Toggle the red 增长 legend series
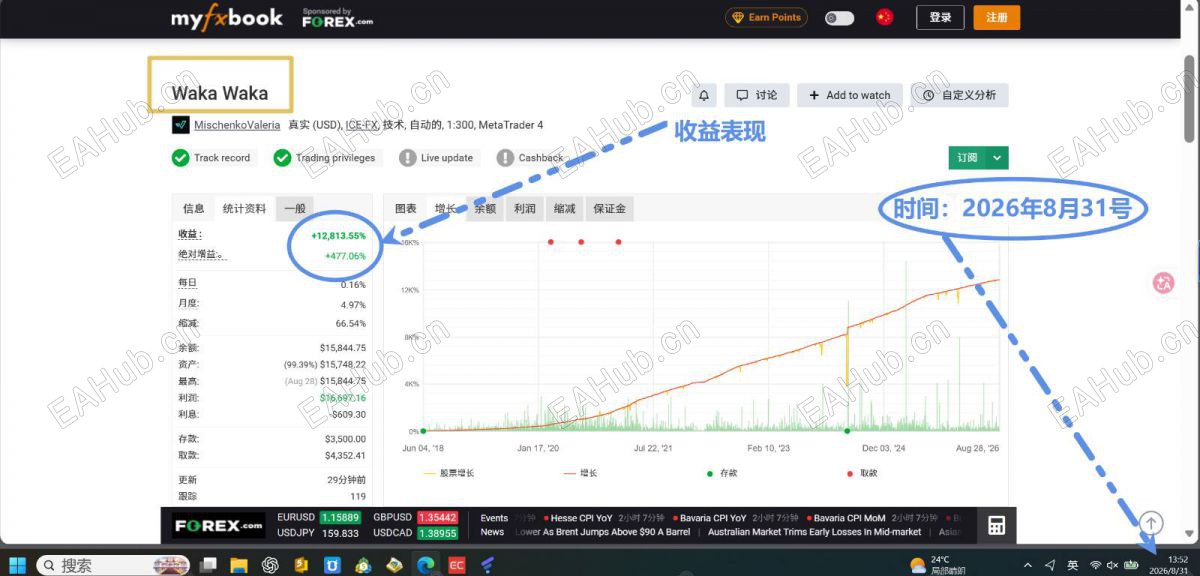The image size is (1200, 576). pos(580,472)
